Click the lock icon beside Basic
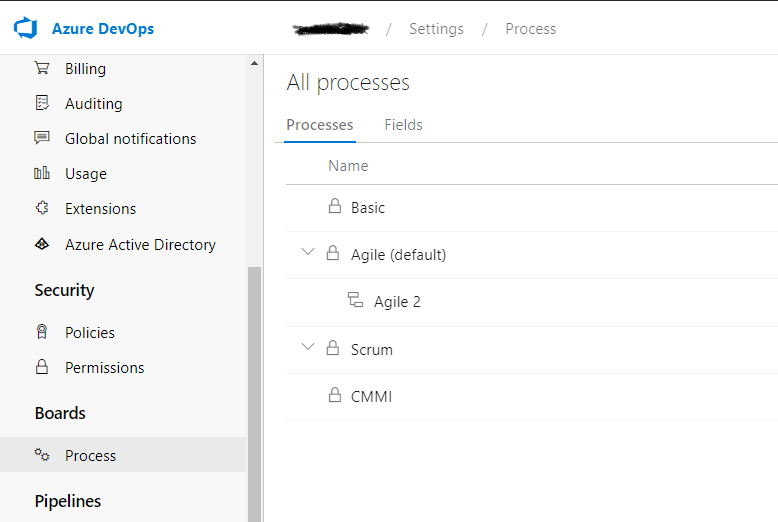 pyautogui.click(x=335, y=206)
